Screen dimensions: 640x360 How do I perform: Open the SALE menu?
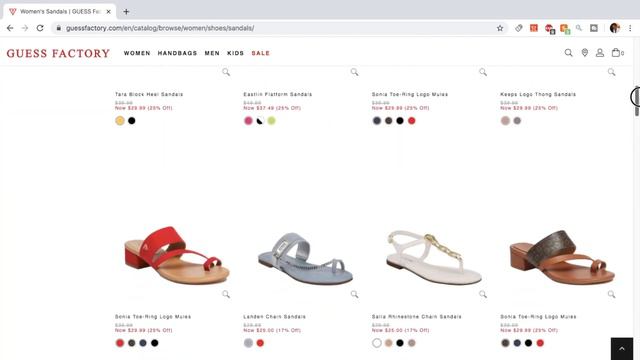260,53
